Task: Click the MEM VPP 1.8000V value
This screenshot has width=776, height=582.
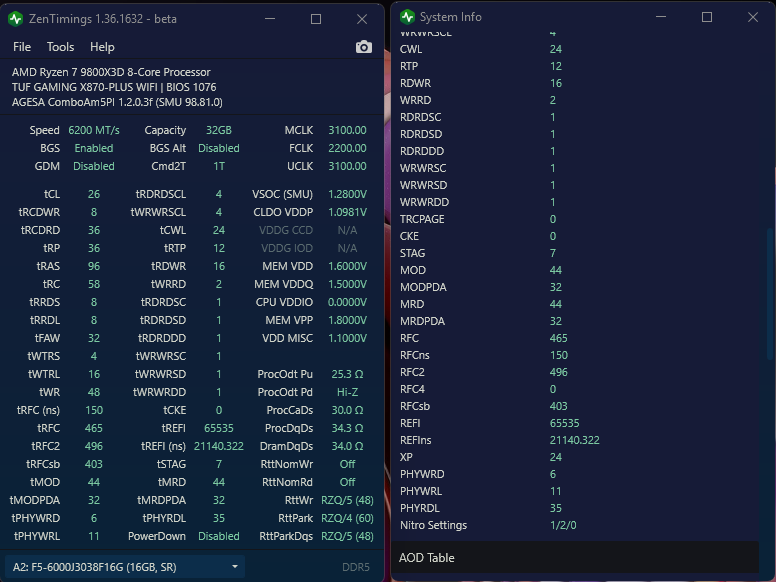Action: [347, 320]
